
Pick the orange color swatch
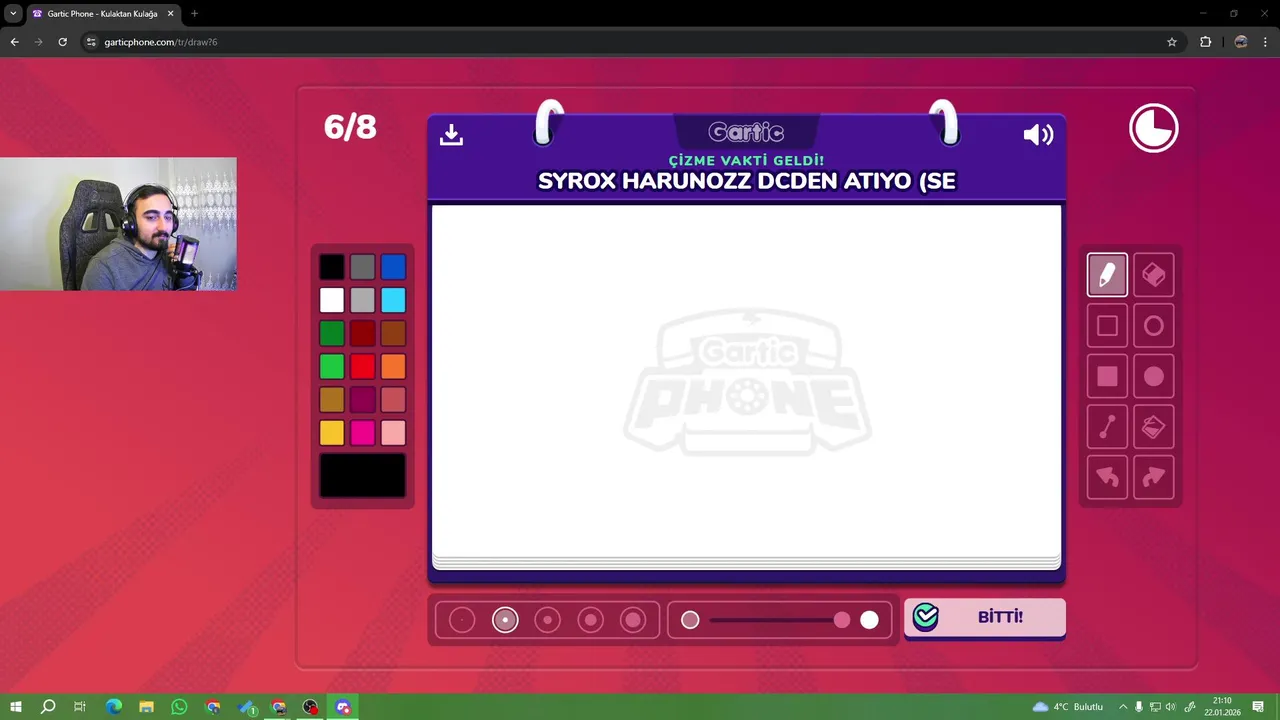tap(393, 366)
